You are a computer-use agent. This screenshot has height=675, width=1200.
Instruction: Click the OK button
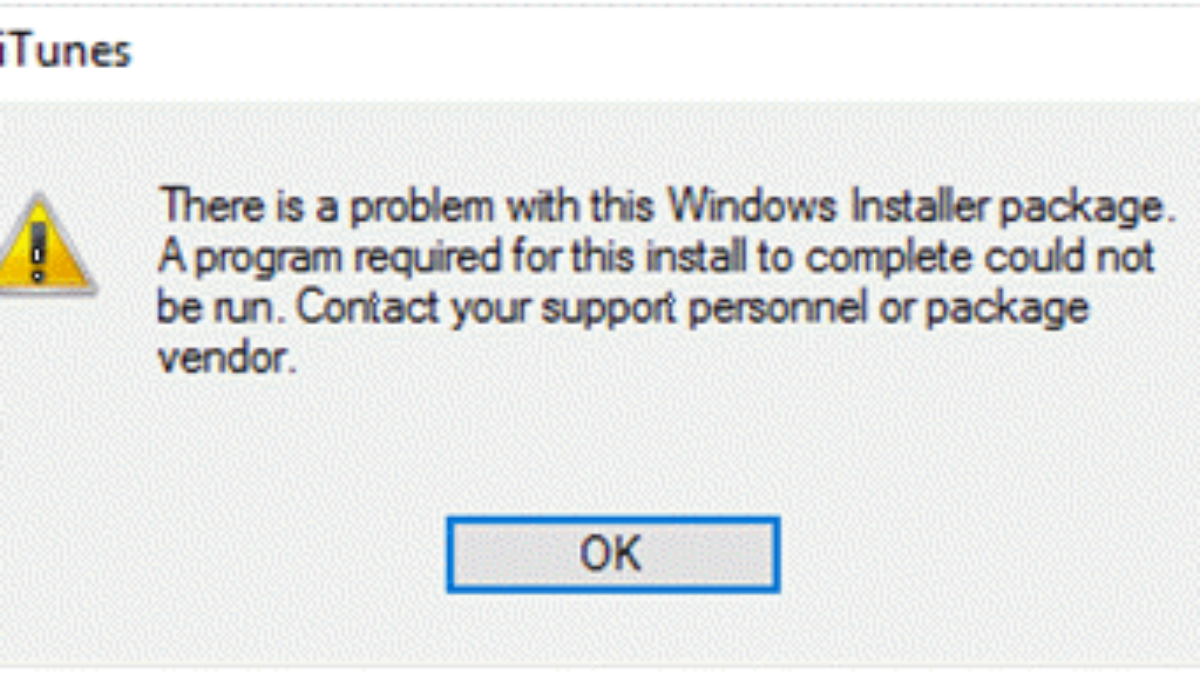pyautogui.click(x=612, y=554)
